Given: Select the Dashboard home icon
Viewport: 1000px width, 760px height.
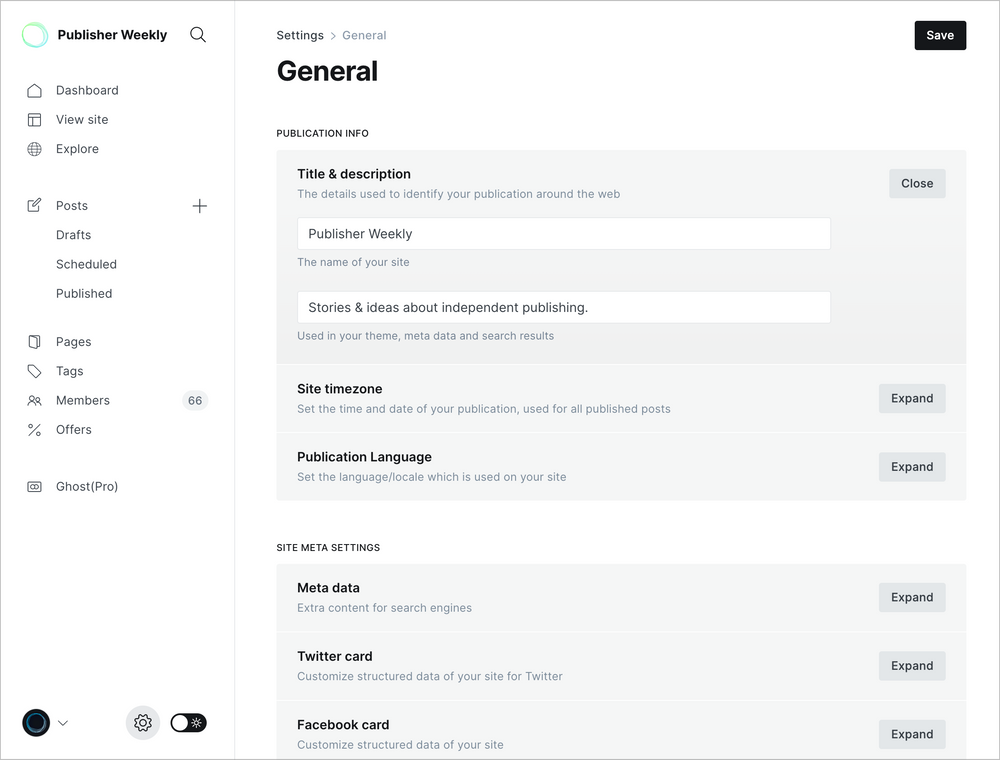Looking at the screenshot, I should coord(34,90).
